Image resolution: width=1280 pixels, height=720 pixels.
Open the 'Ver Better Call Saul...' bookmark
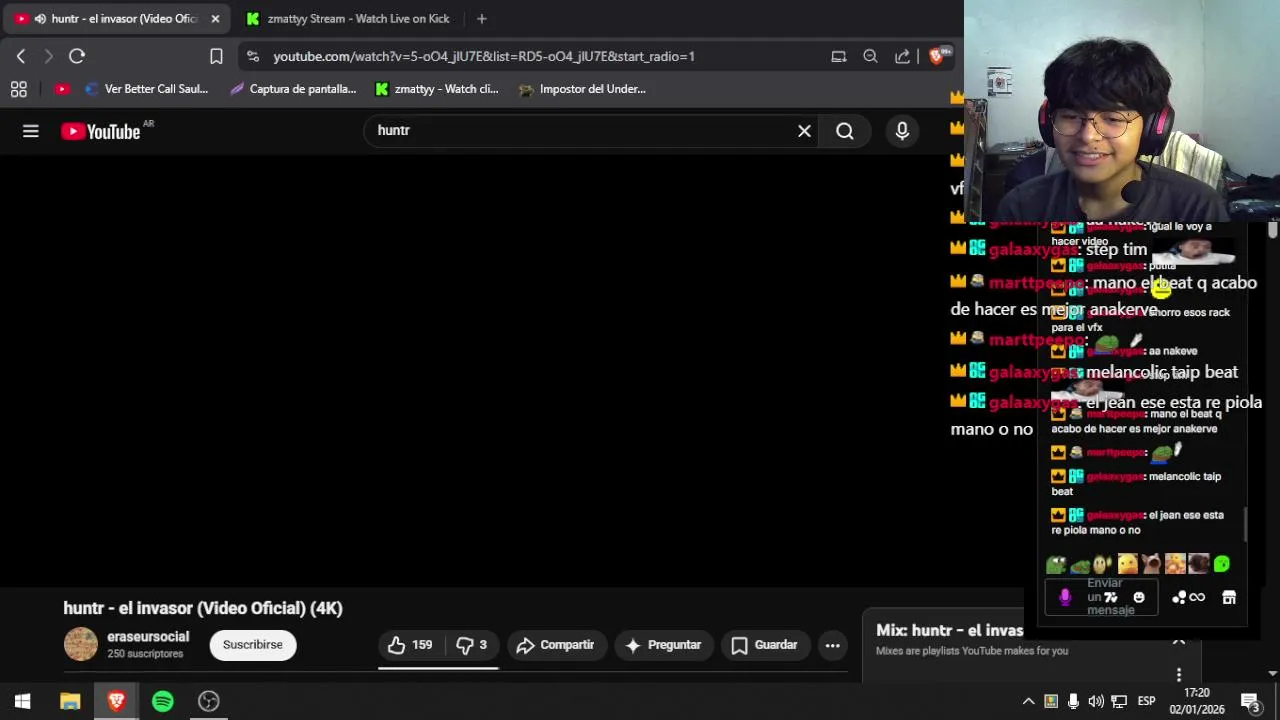(x=147, y=89)
